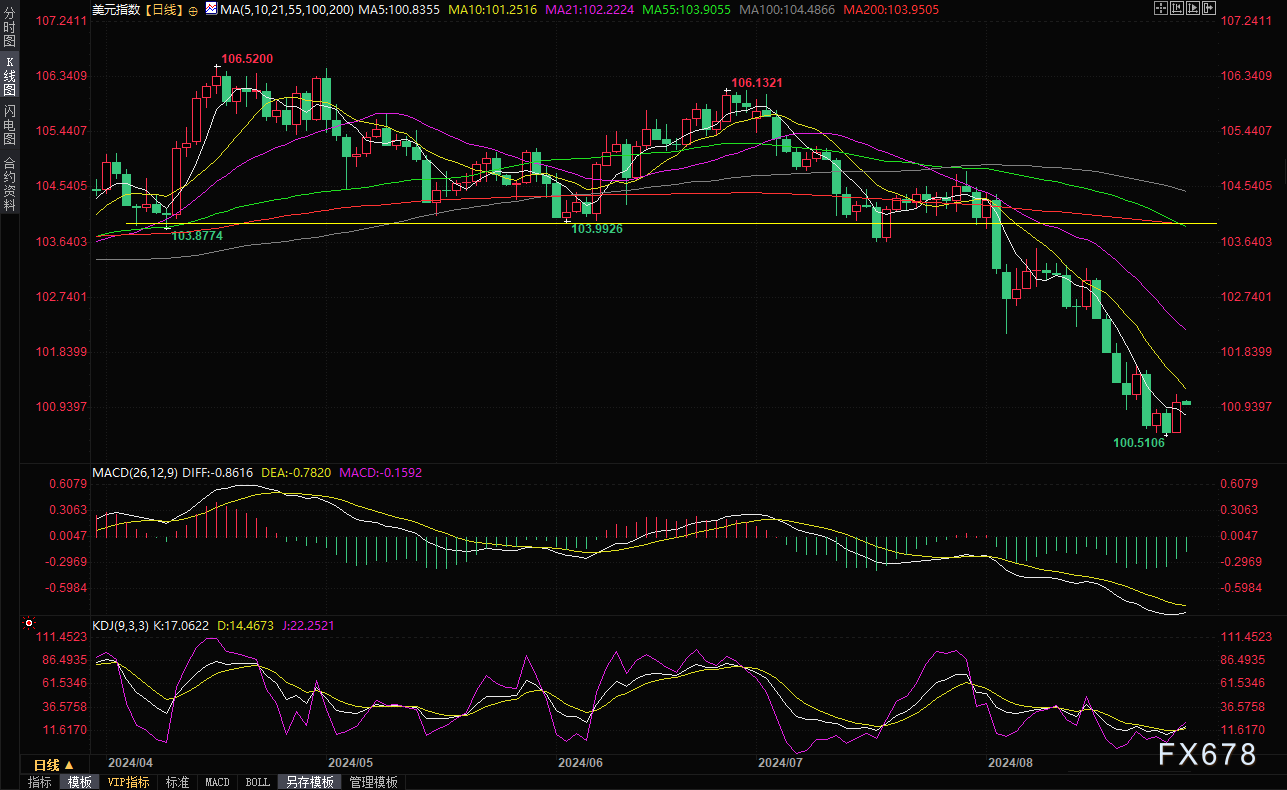This screenshot has height=790, width=1287.
Task: Click the red sun marker near KDJ
Action: click(x=28, y=623)
